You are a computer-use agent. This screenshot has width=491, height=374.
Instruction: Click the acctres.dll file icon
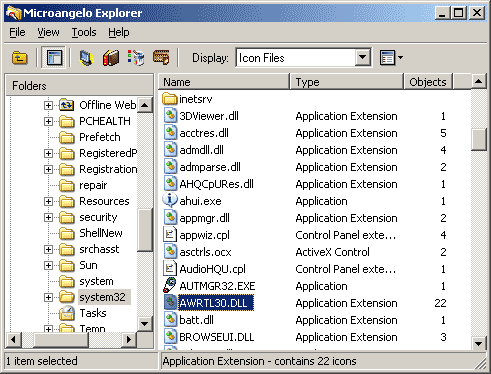[170, 133]
